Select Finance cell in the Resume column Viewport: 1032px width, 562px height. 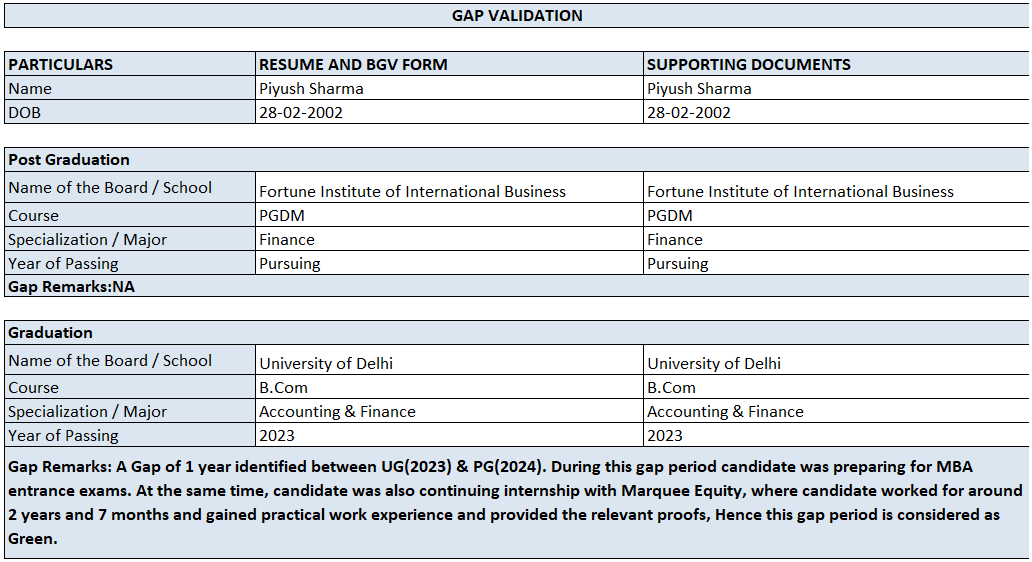click(x=287, y=239)
